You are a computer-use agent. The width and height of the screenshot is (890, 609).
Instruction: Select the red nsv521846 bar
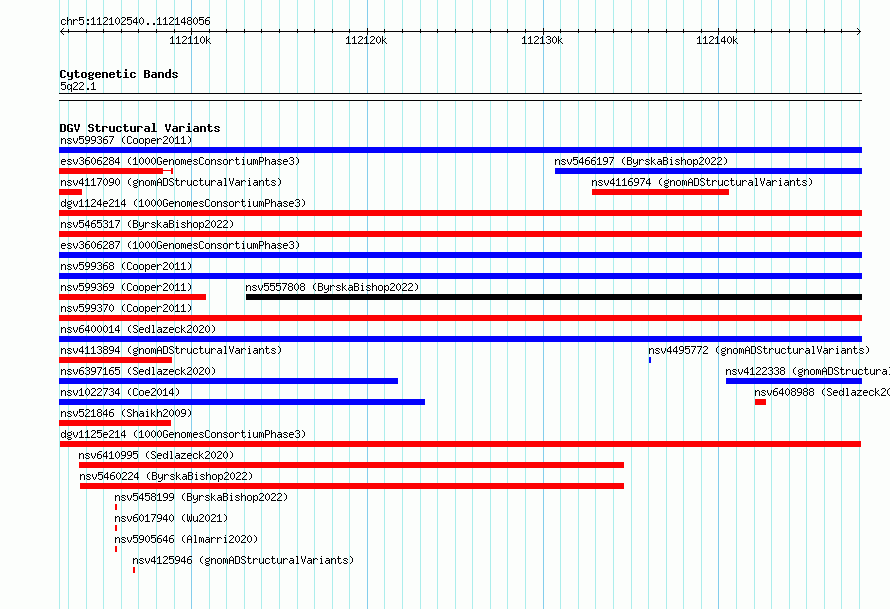pos(115,423)
